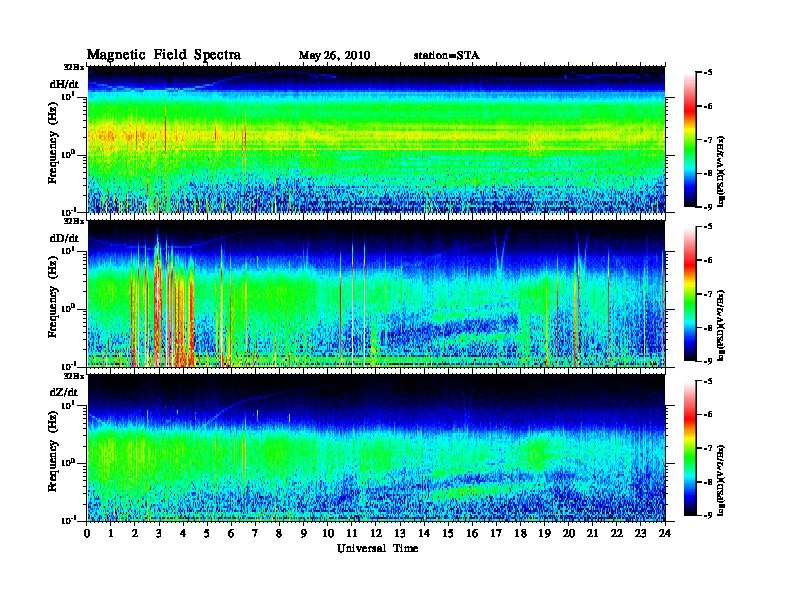Screen dimensions: 792x612
Task: Click hour "19" on the Universal Time axis
Action: (544, 533)
